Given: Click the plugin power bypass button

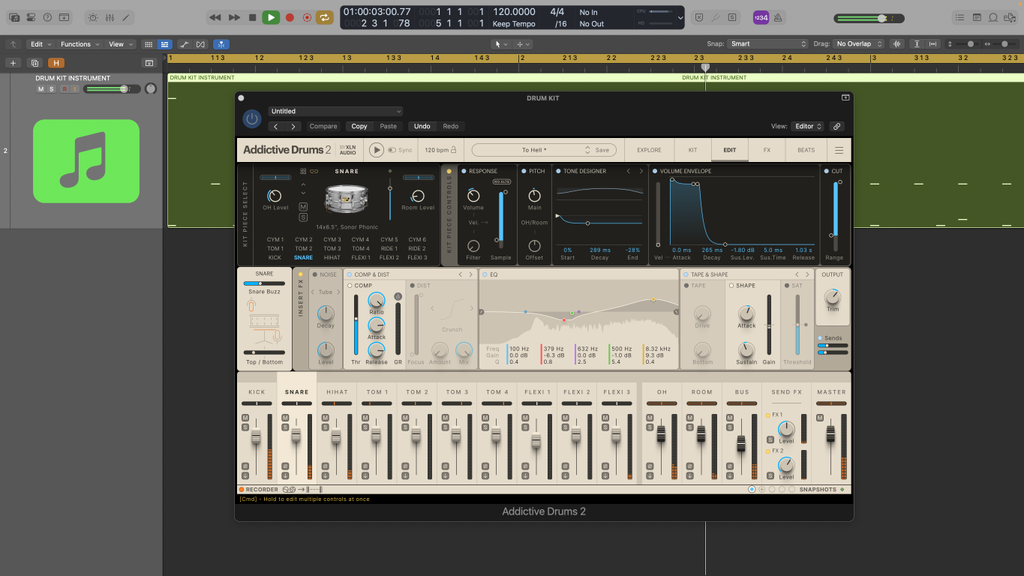Looking at the screenshot, I should point(252,119).
